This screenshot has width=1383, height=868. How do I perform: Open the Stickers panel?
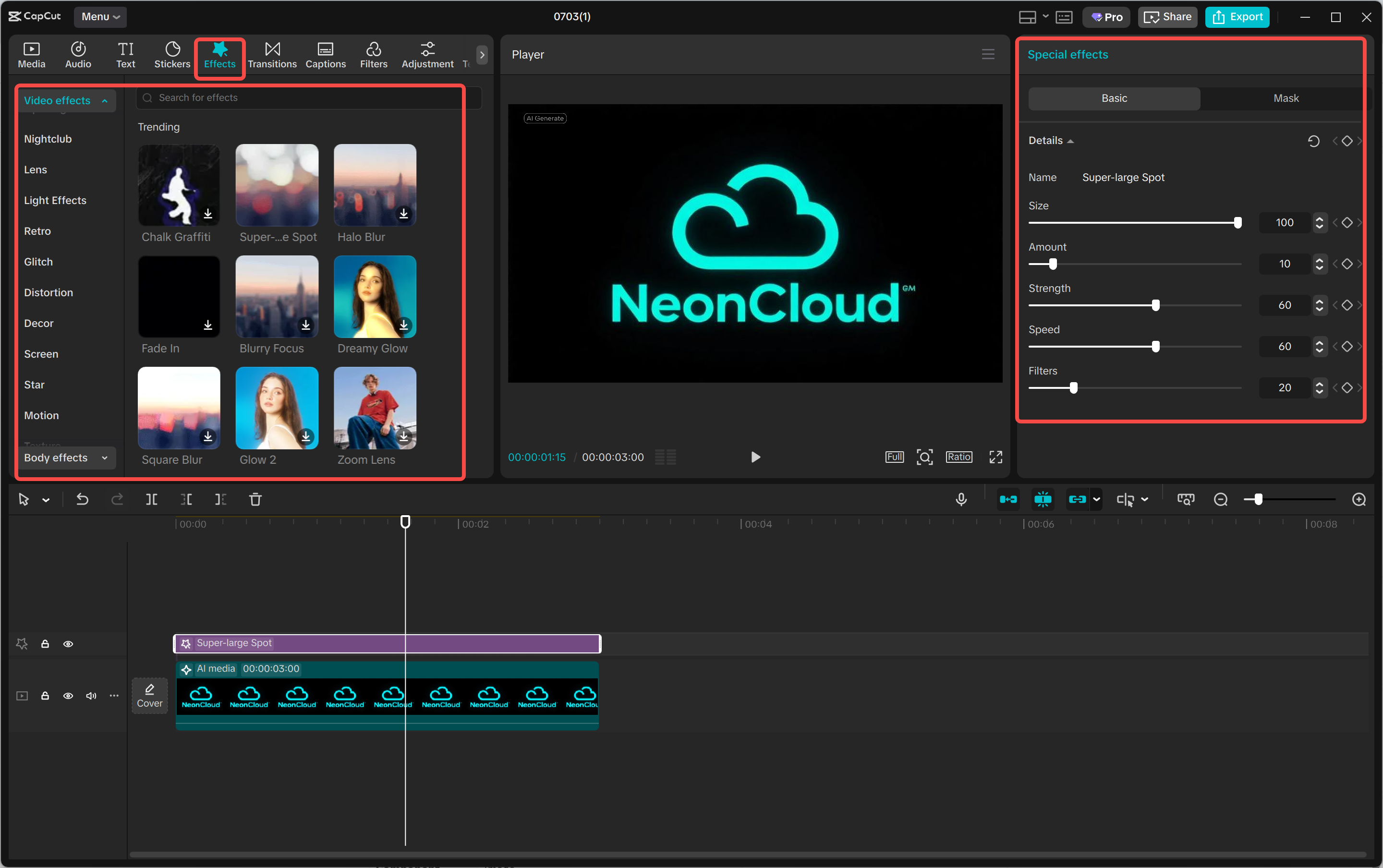point(171,55)
